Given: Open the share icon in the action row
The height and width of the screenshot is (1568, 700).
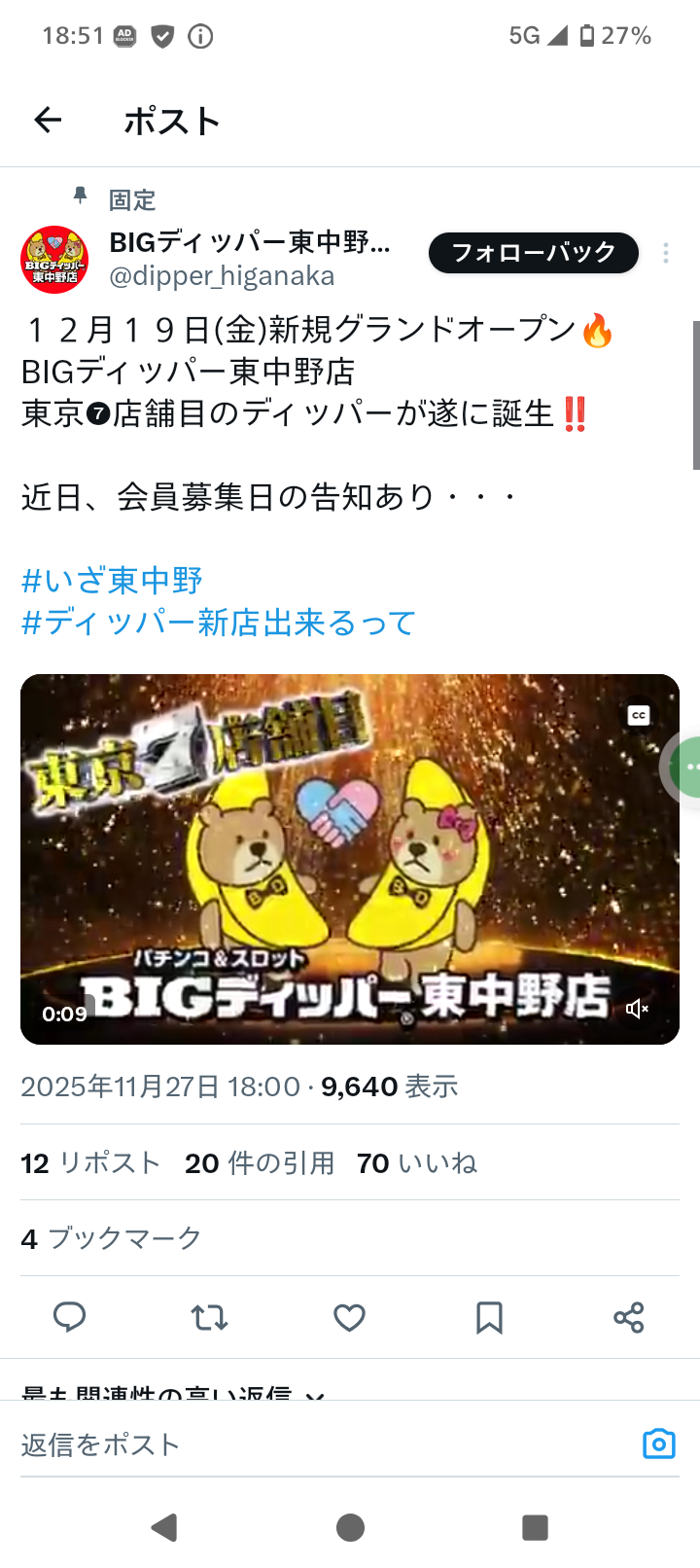Looking at the screenshot, I should (x=629, y=1317).
